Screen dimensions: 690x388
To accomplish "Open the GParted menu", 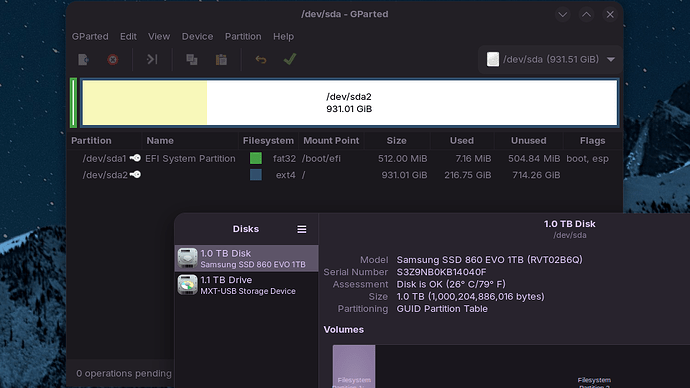I will (90, 37).
